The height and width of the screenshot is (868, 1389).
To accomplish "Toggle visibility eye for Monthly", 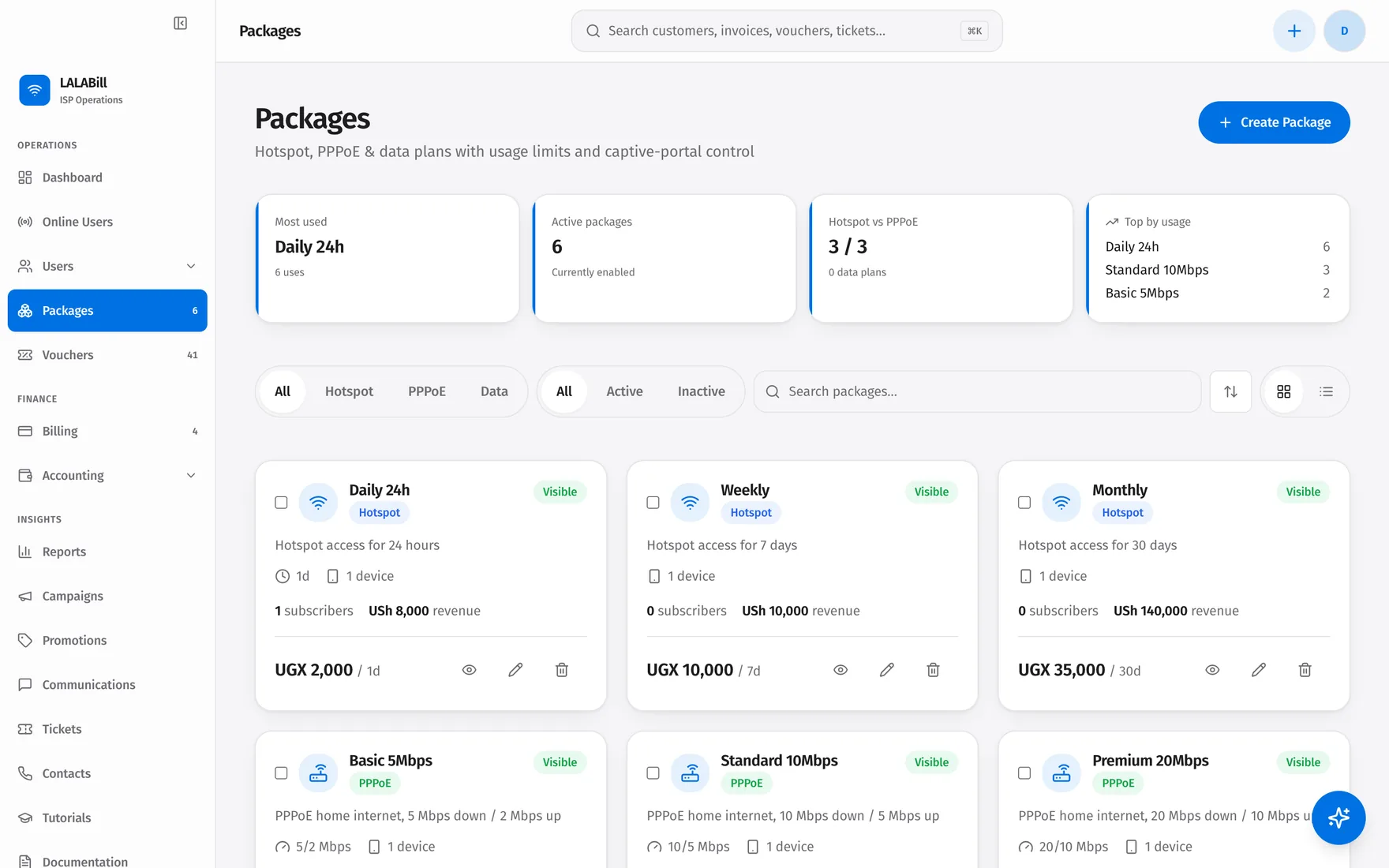I will (x=1212, y=670).
